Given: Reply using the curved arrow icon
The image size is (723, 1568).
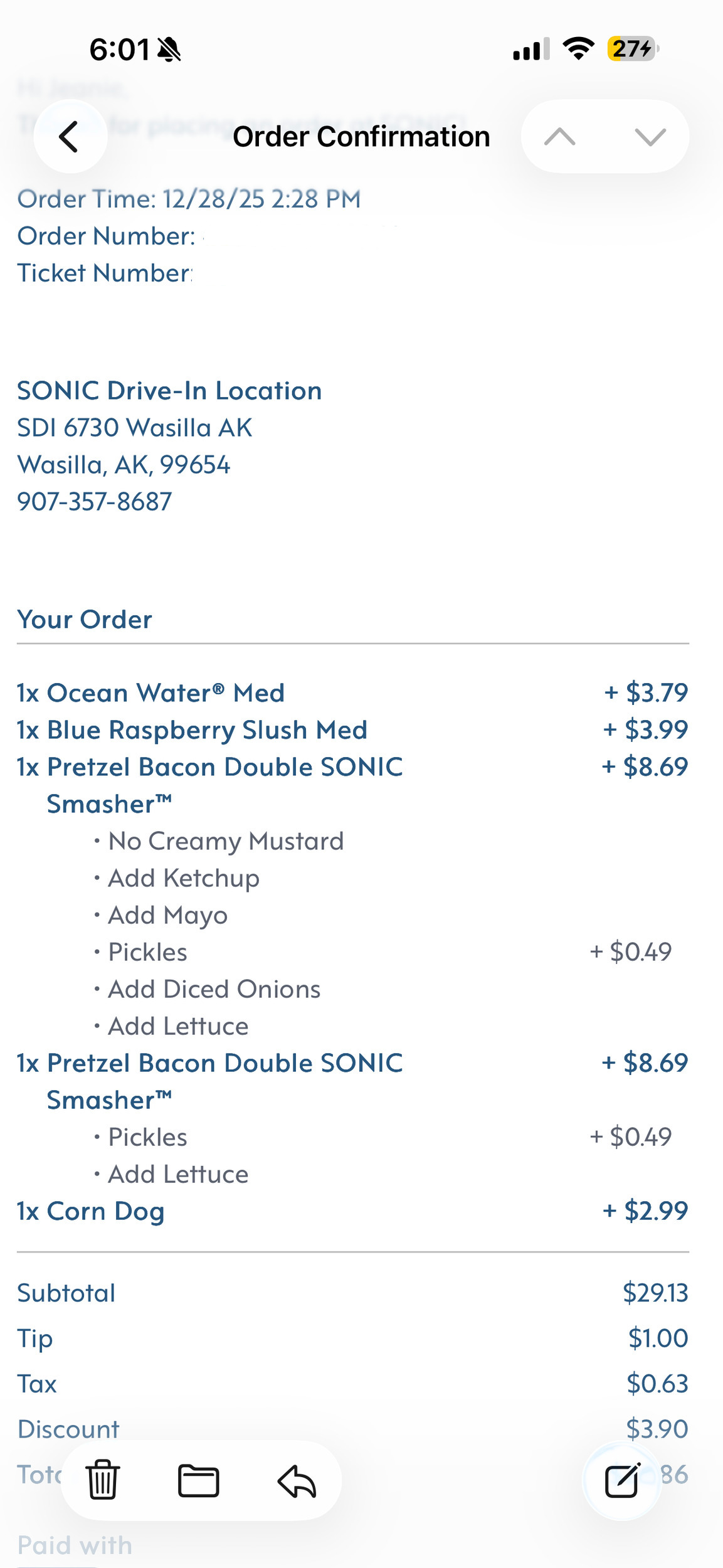Looking at the screenshot, I should [x=297, y=1481].
